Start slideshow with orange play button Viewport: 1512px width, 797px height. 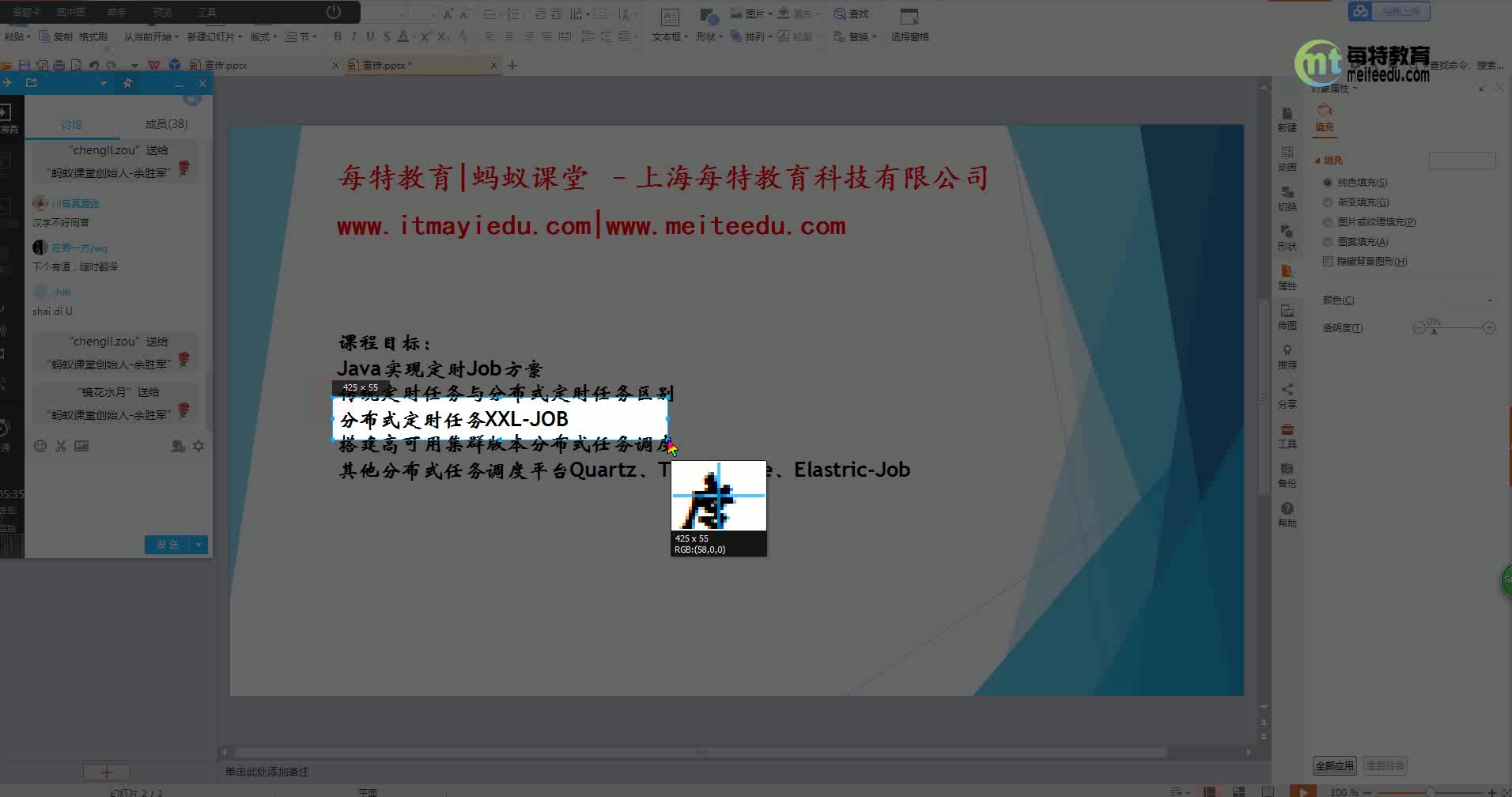click(x=1303, y=791)
